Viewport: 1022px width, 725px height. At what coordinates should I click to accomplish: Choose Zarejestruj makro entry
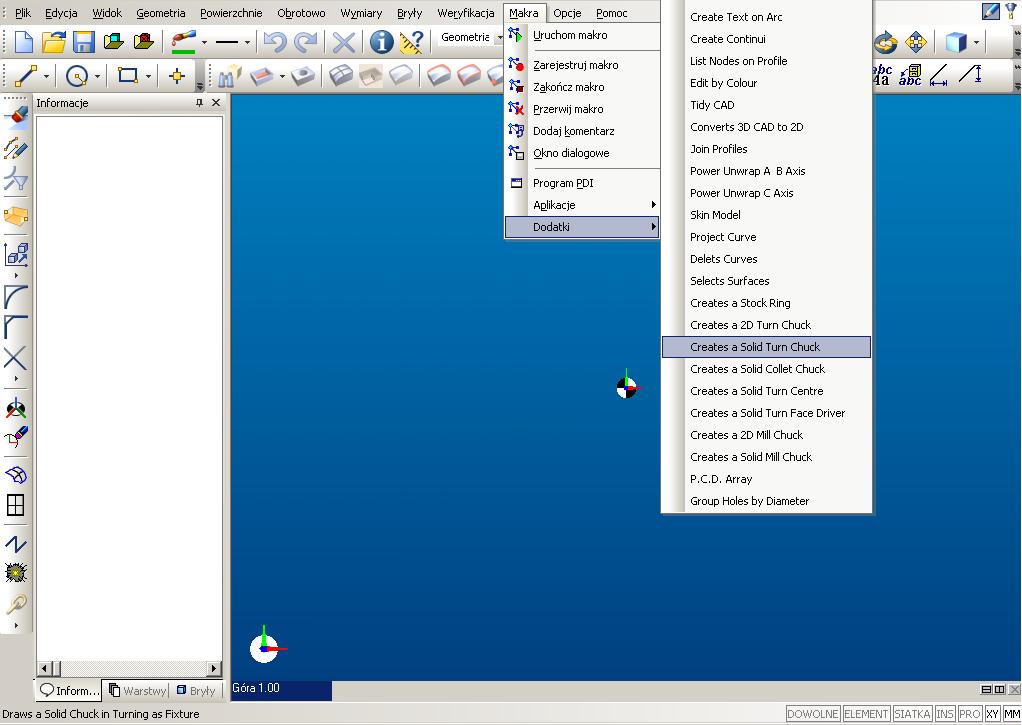point(583,65)
